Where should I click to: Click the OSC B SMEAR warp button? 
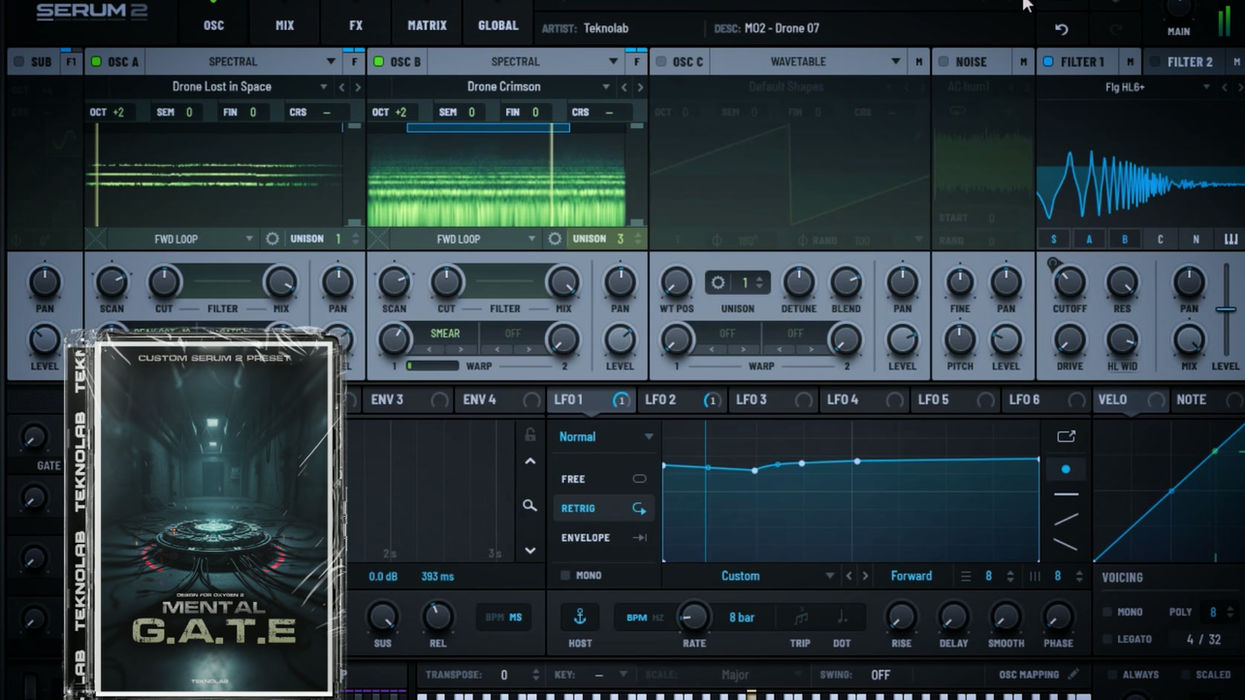pyautogui.click(x=445, y=333)
